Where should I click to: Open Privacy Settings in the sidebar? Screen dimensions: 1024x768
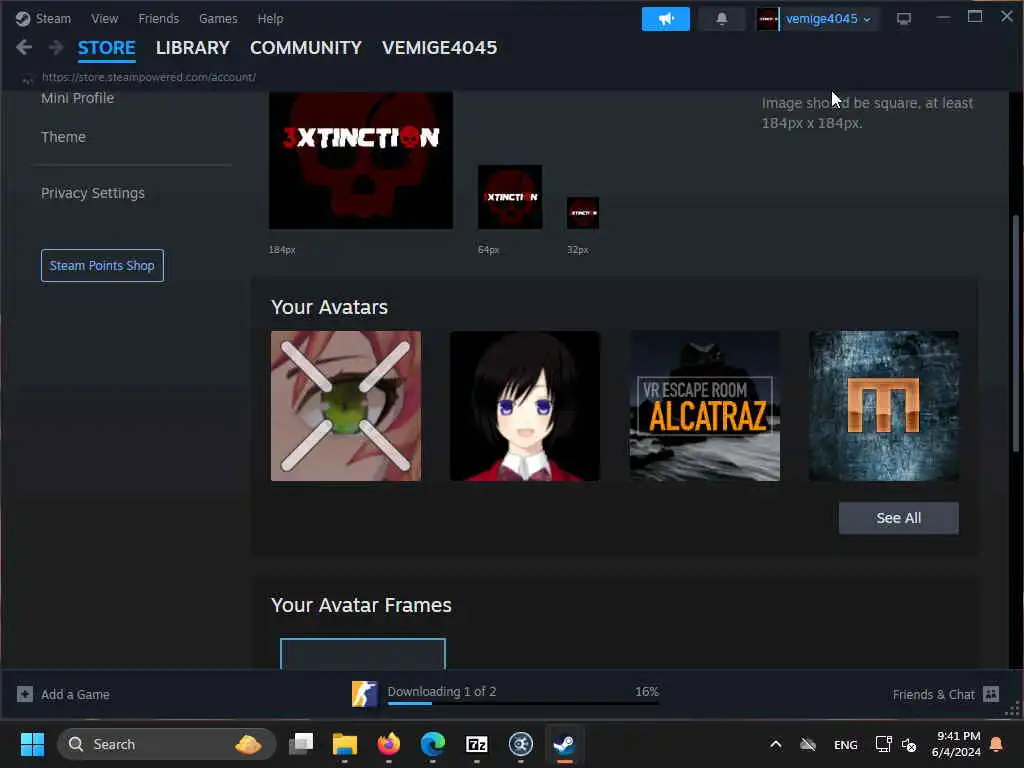pos(93,193)
